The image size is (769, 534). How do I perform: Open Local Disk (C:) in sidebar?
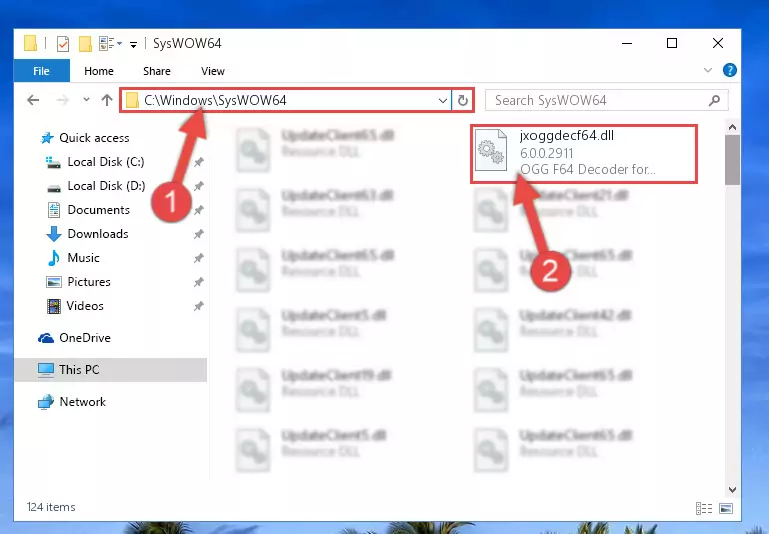point(106,162)
